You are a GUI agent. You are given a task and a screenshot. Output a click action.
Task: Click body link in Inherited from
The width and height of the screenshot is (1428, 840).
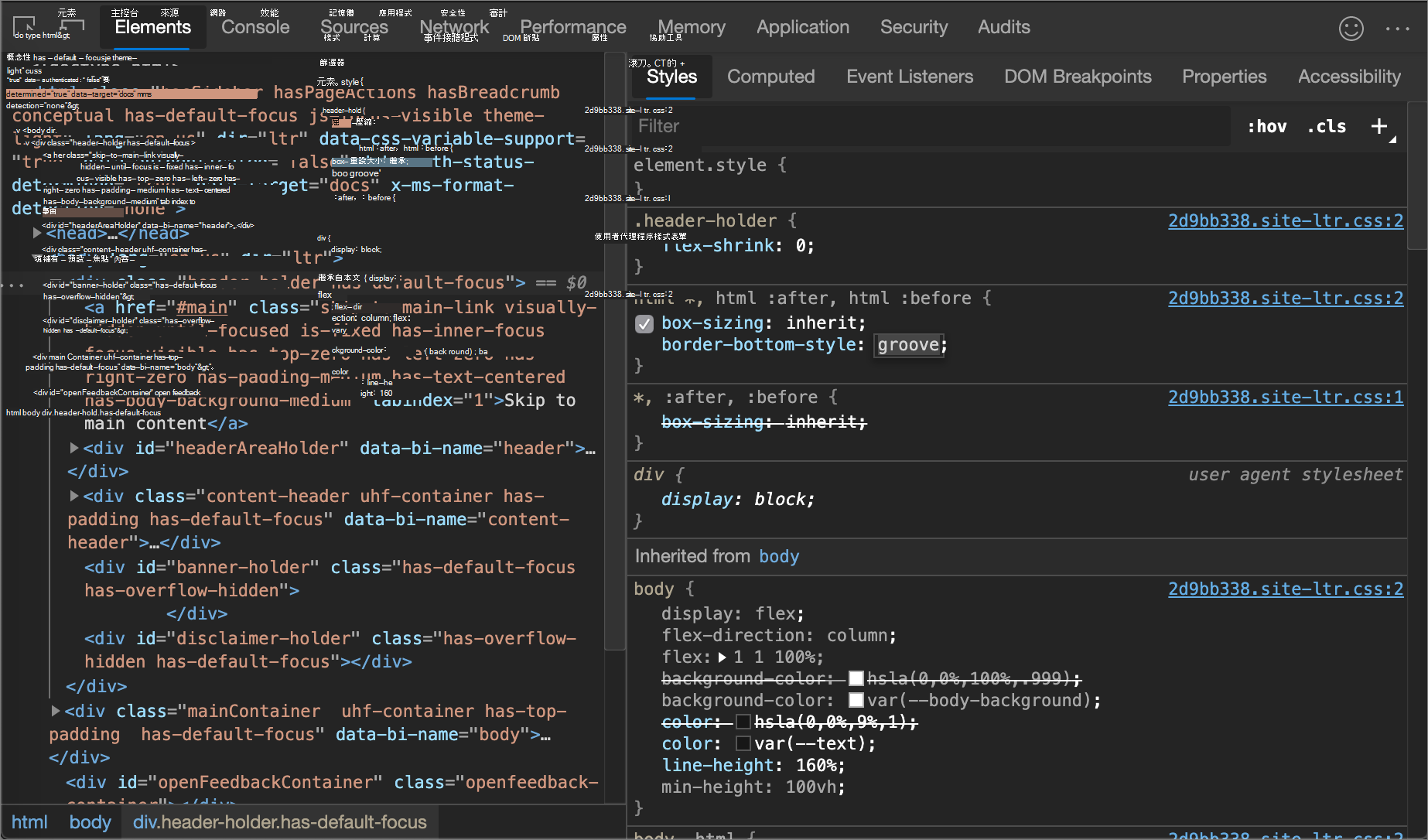(779, 556)
